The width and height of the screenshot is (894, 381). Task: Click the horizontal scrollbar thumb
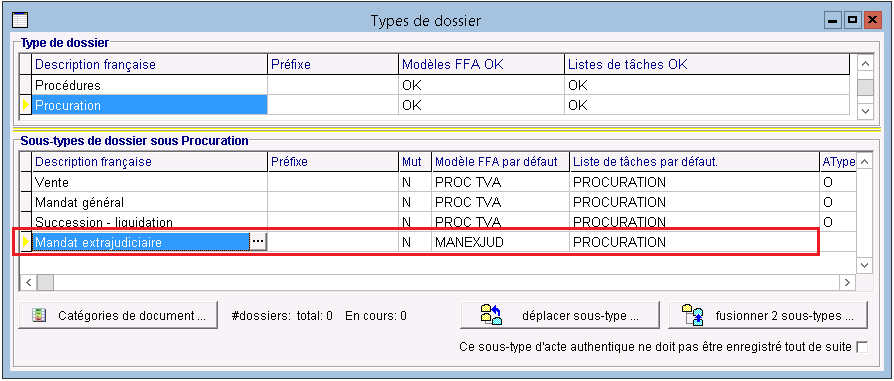(x=45, y=282)
